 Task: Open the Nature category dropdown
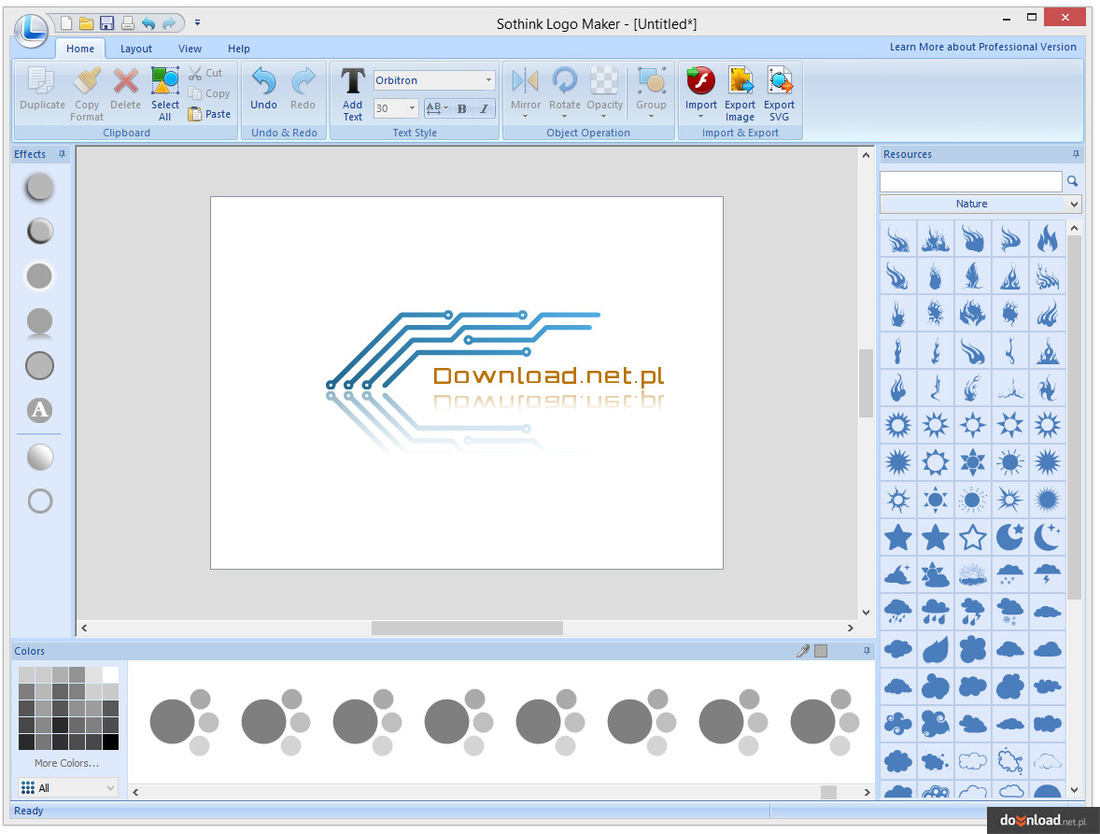click(980, 203)
